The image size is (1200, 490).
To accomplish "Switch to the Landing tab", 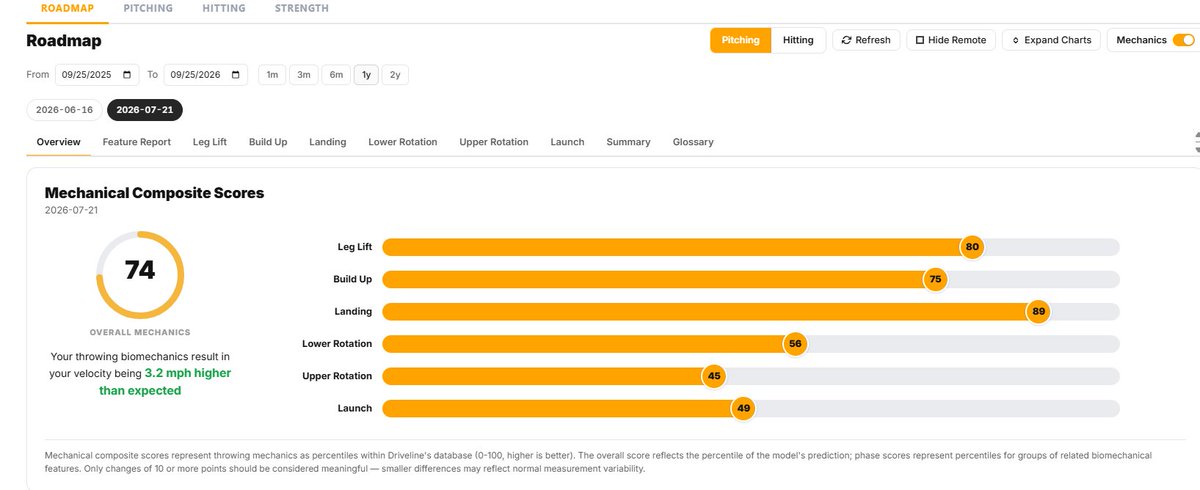I will [x=328, y=142].
